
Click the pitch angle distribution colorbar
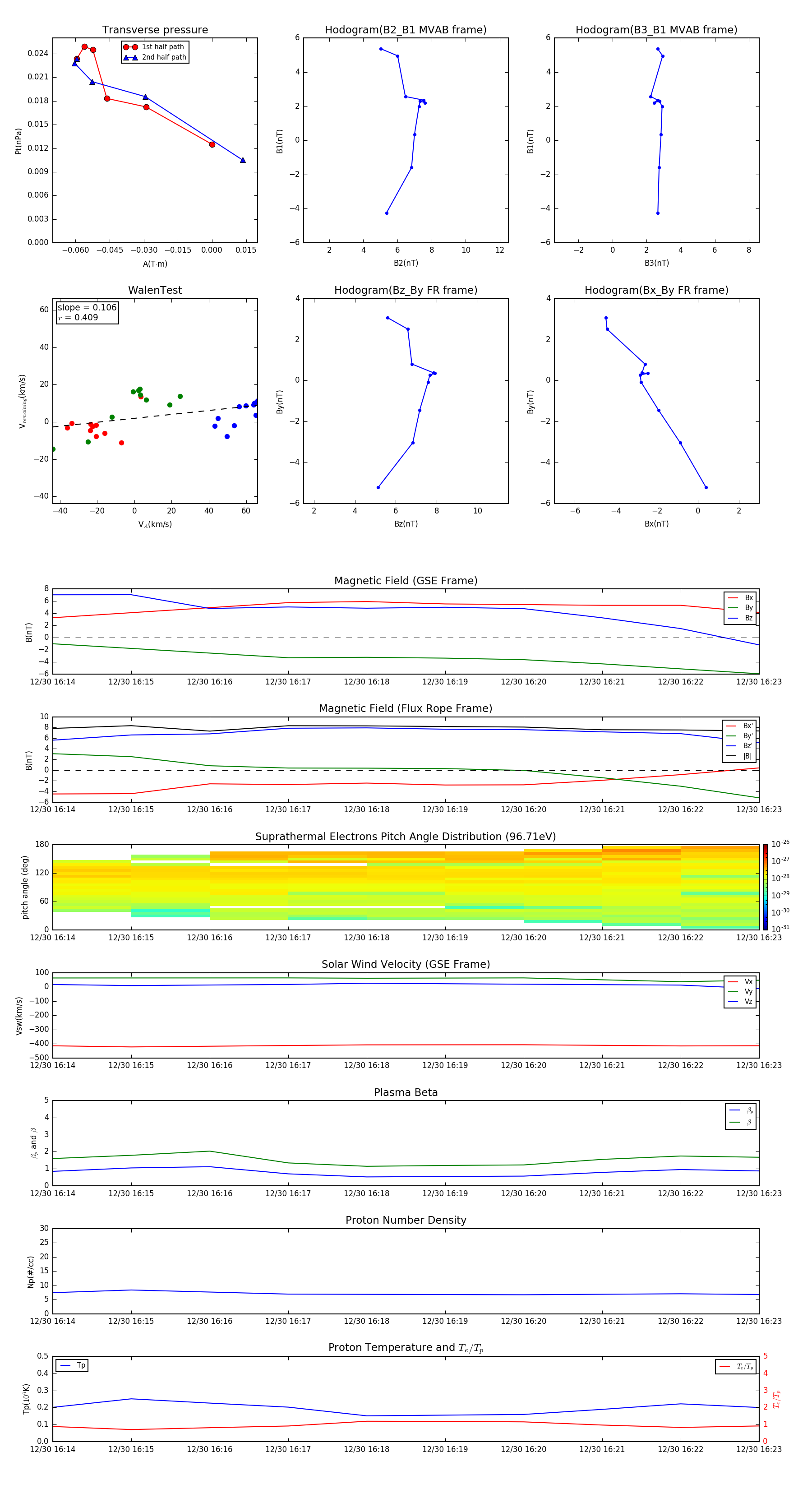[x=765, y=887]
